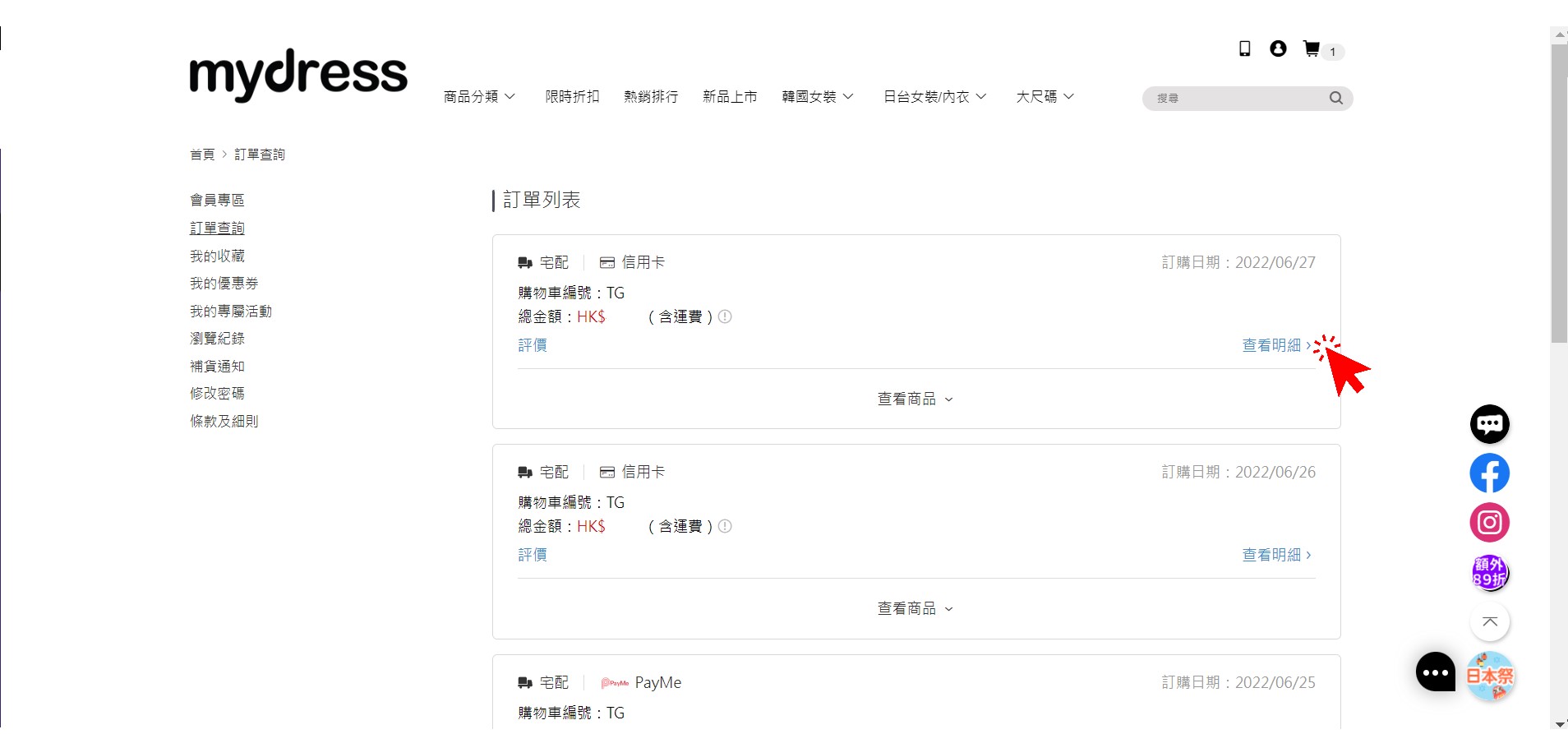The height and width of the screenshot is (734, 1568).
Task: Expand the 日台女裝/內衣 menu
Action: pos(935,97)
